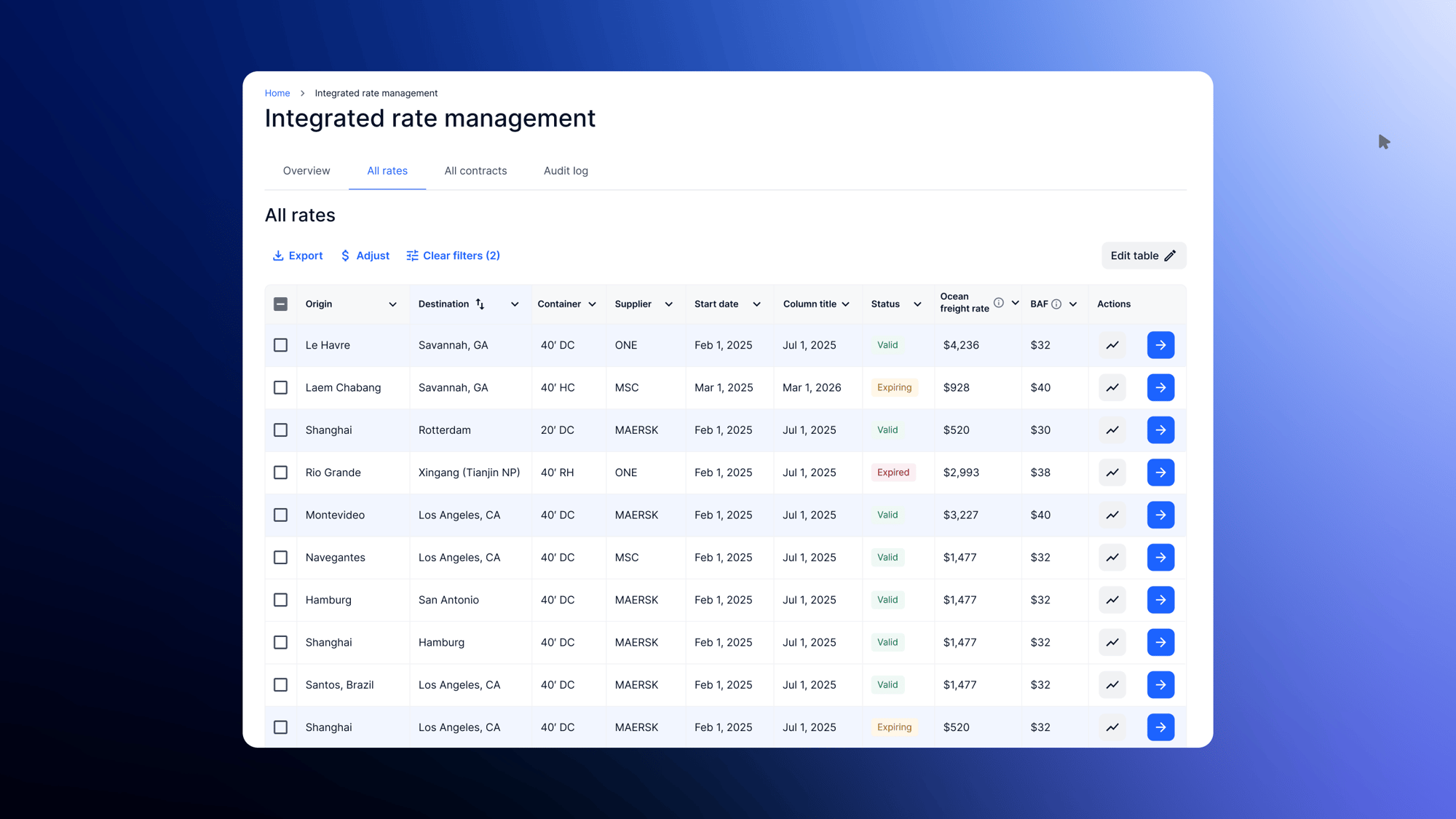Open the Laem Chabang rate arrow button
Viewport: 1456px width, 819px height.
(x=1160, y=387)
